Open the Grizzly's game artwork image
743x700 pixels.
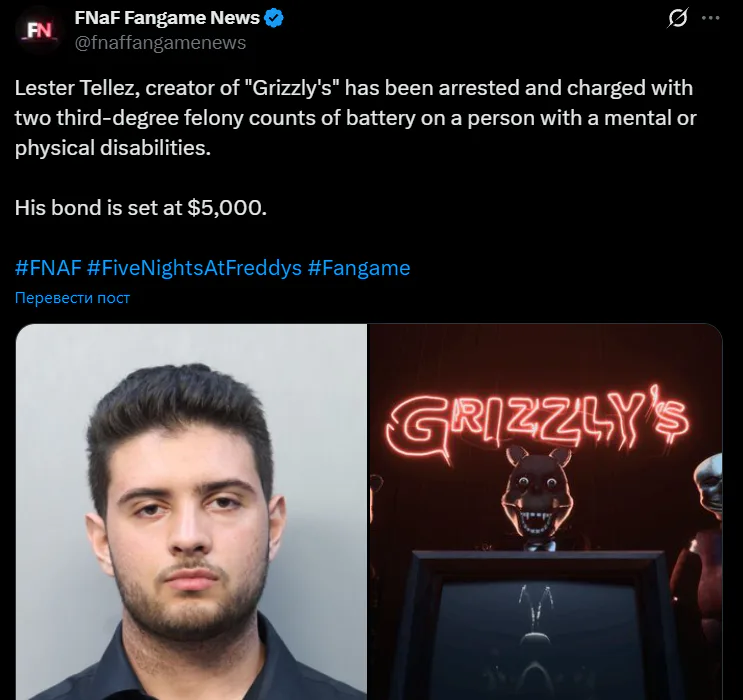click(545, 512)
